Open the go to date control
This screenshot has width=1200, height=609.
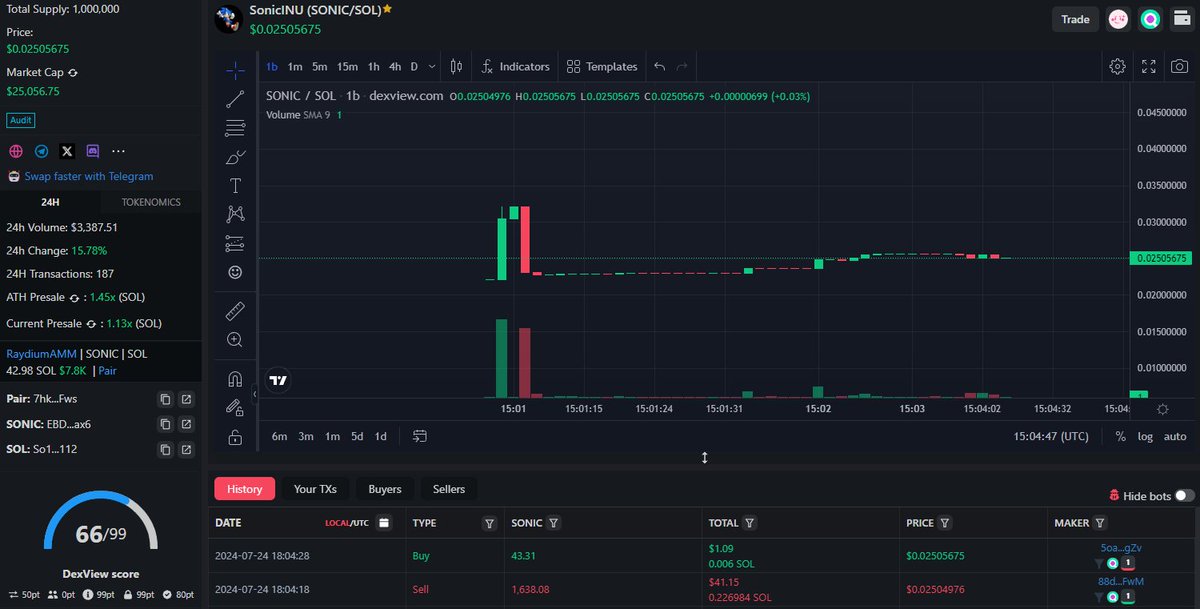tap(419, 436)
